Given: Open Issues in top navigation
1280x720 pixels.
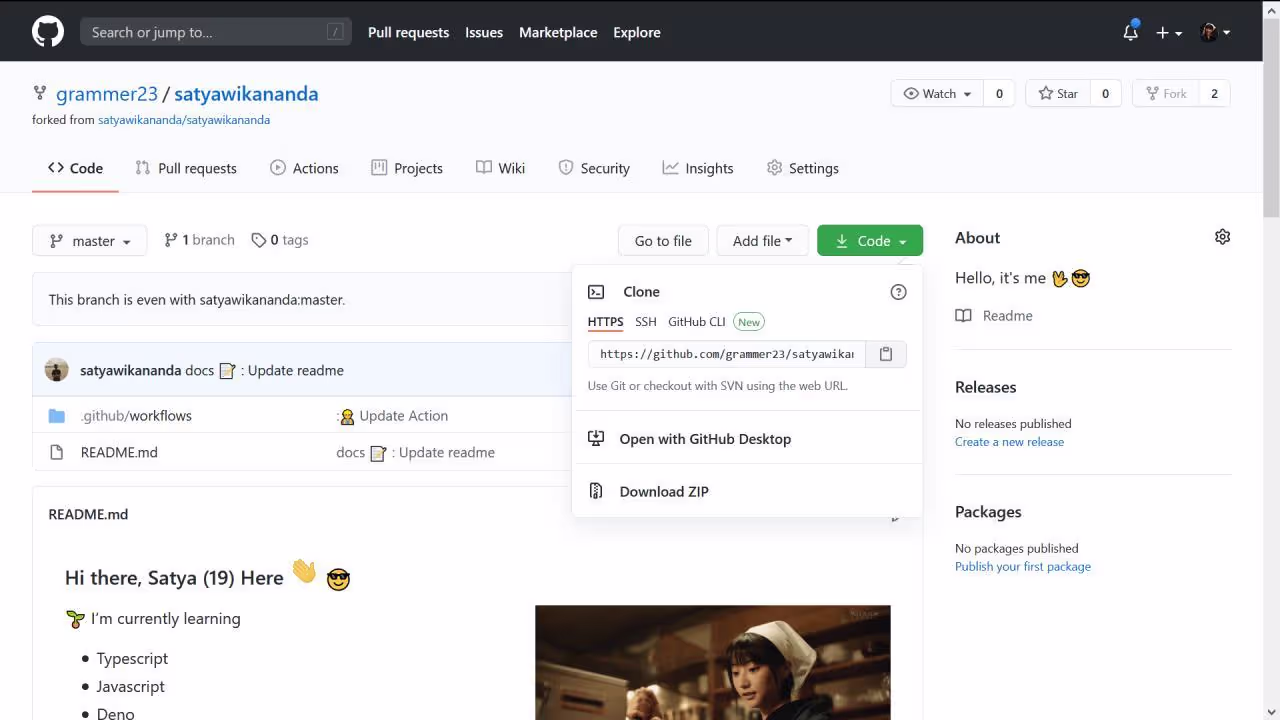Looking at the screenshot, I should pos(484,32).
